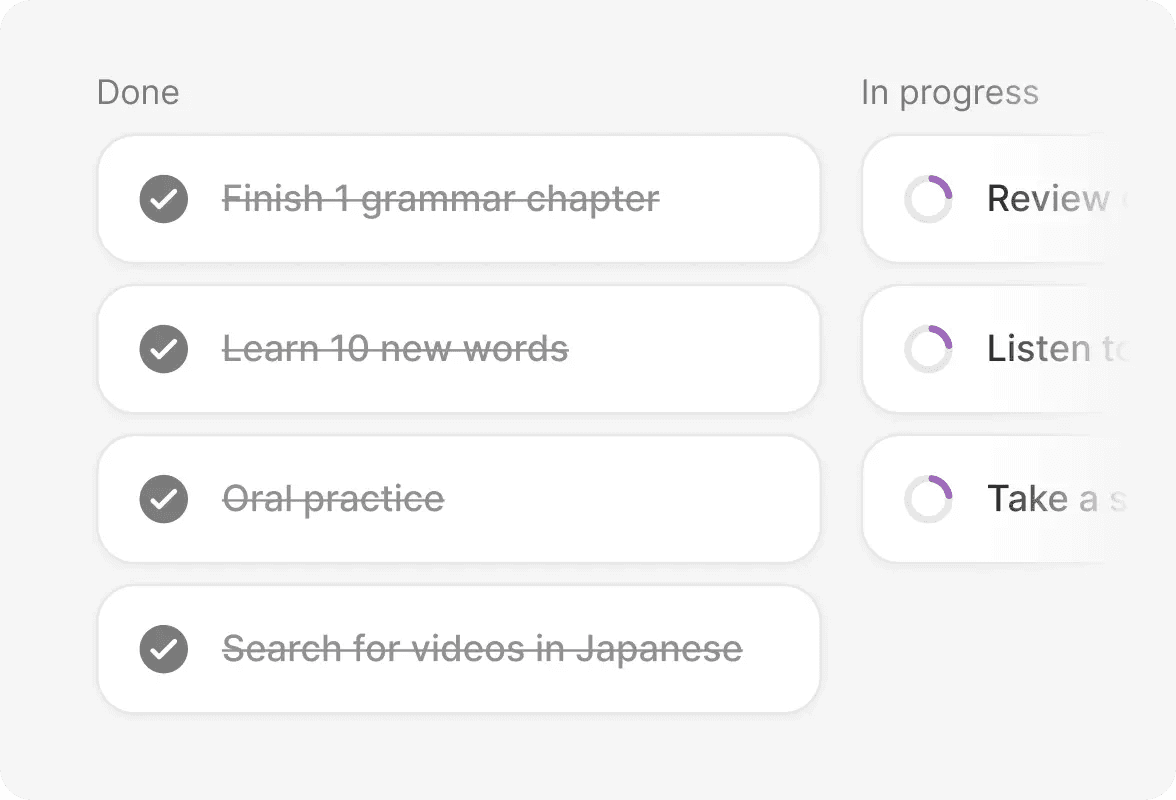Click the In progress column header
Viewport: 1176px width, 800px height.
pyautogui.click(x=949, y=93)
